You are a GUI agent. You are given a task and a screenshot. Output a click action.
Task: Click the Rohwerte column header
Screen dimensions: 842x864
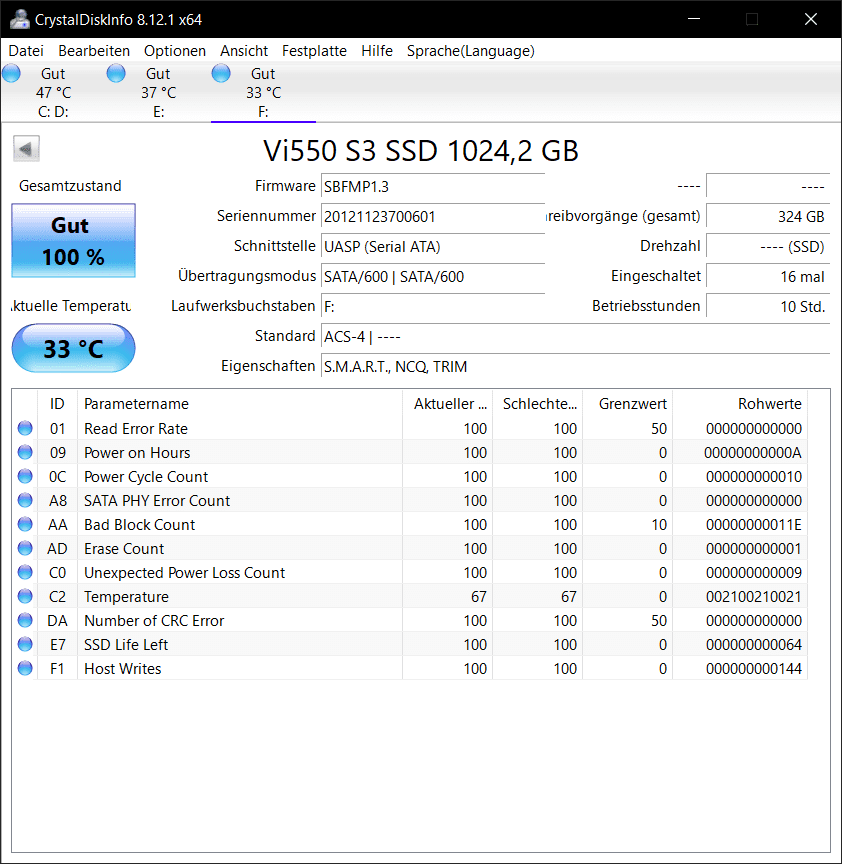coord(740,404)
